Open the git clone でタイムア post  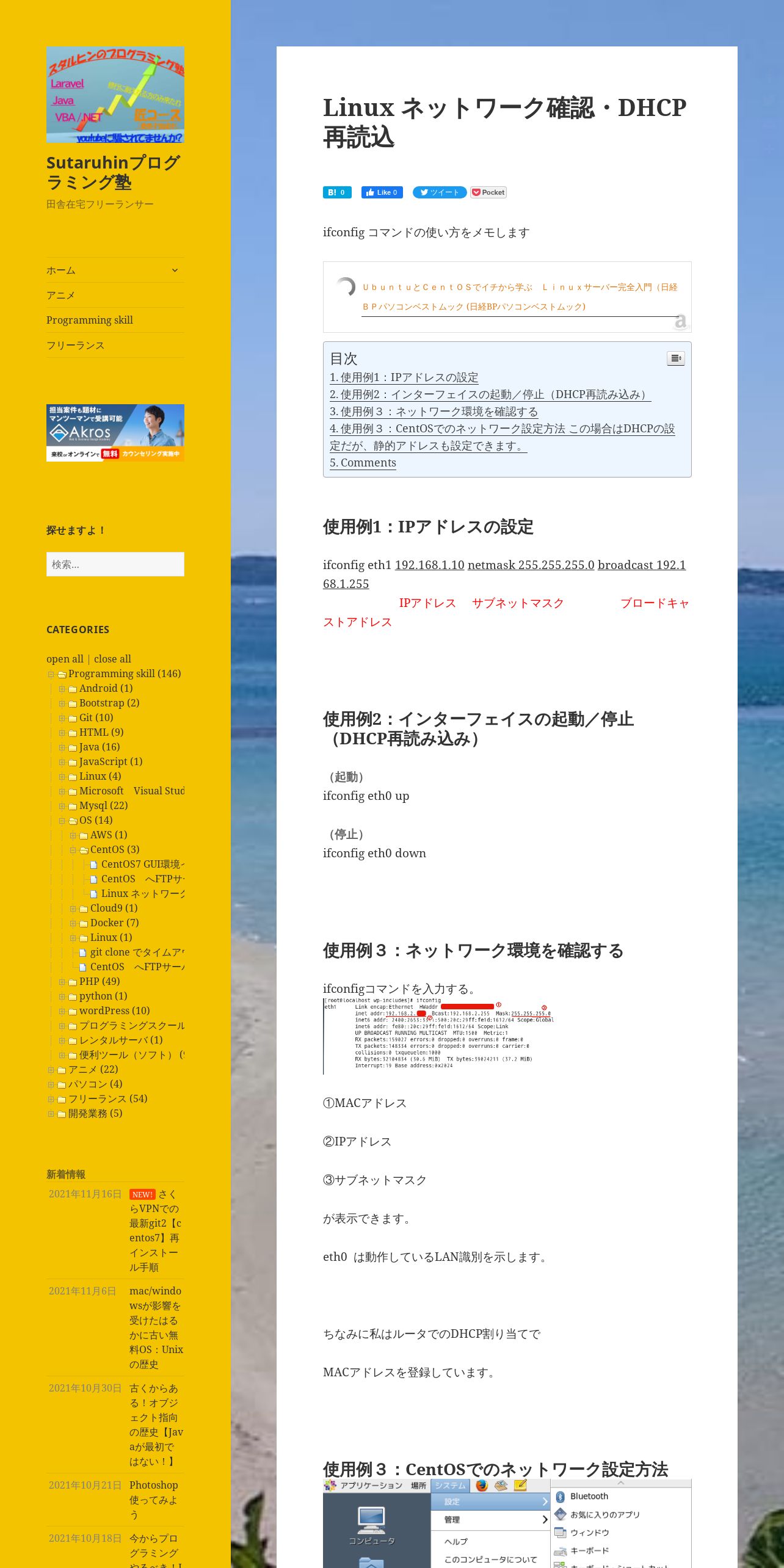137,952
